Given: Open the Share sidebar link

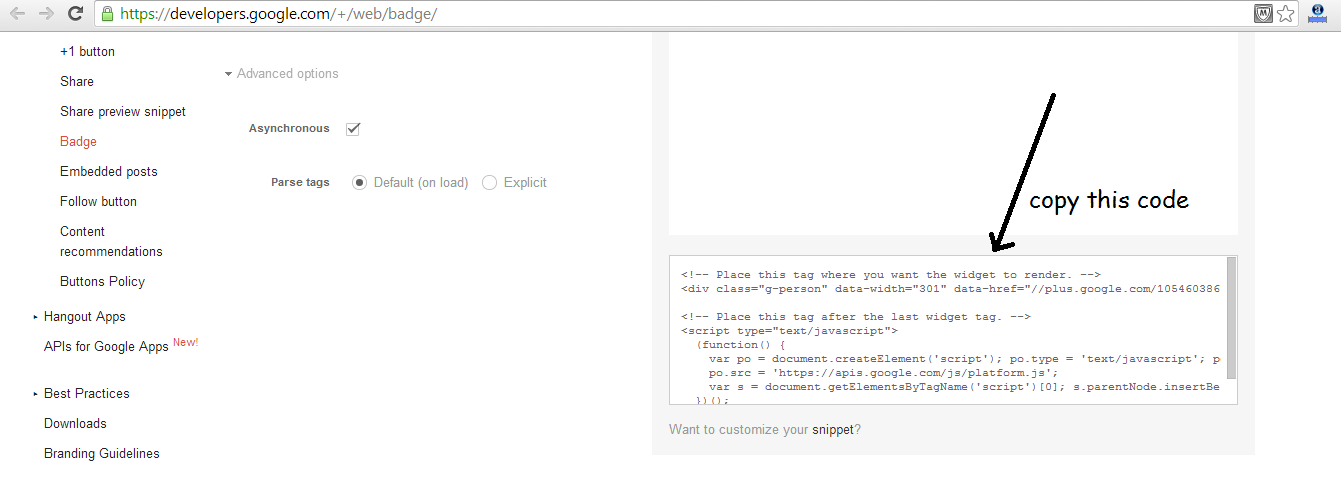Looking at the screenshot, I should pos(77,82).
